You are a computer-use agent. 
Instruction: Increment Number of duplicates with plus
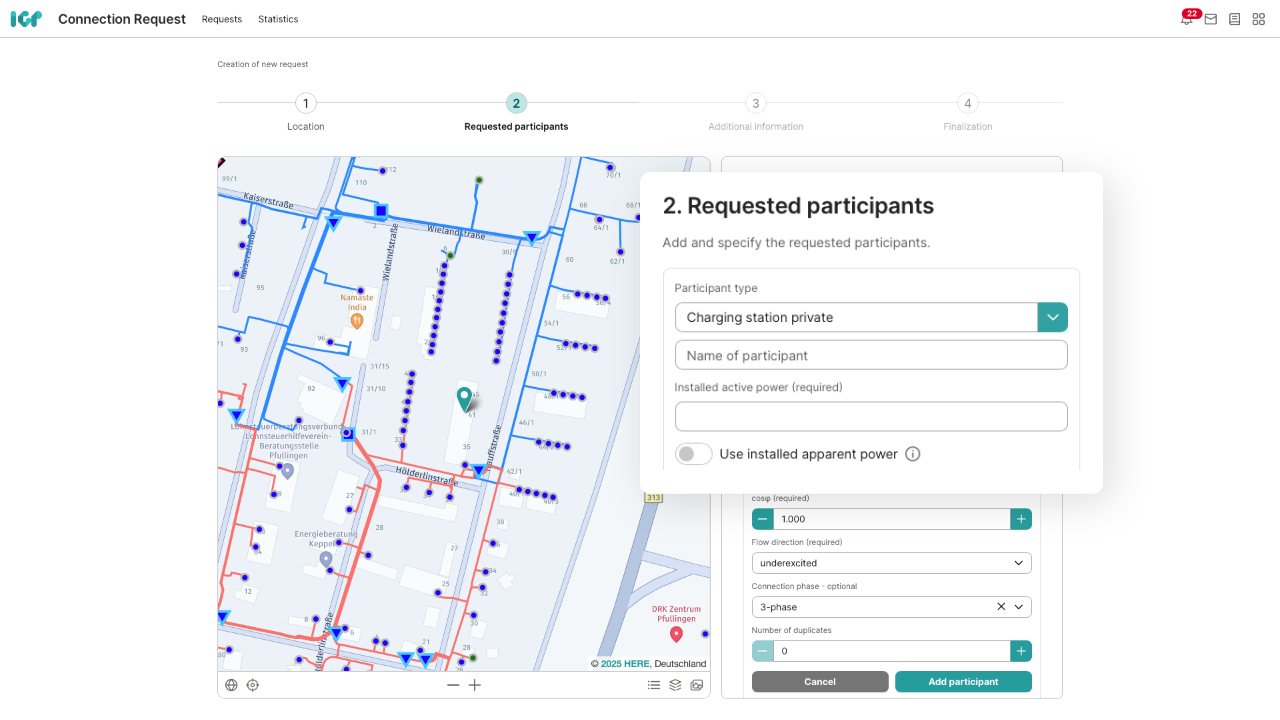point(1020,651)
